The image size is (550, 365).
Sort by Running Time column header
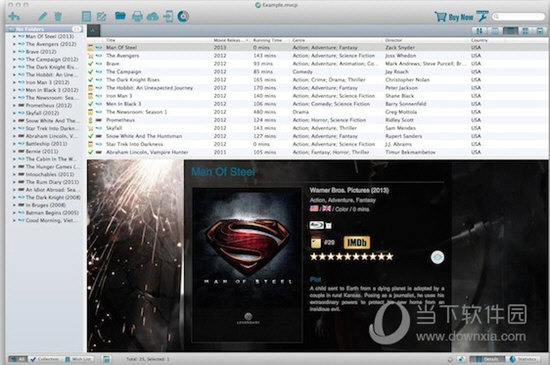(x=269, y=40)
